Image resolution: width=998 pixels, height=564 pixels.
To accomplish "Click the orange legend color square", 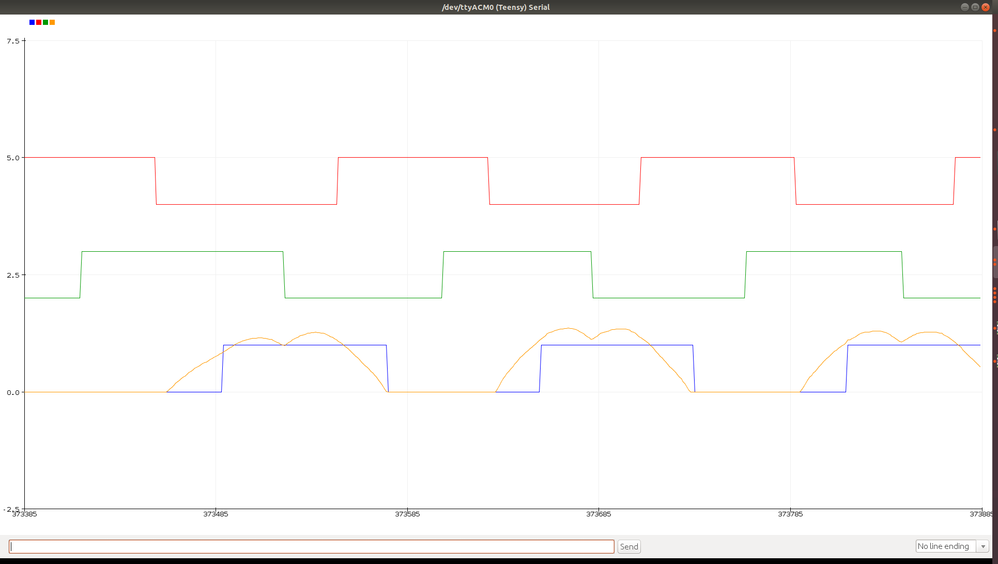I will coord(52,22).
